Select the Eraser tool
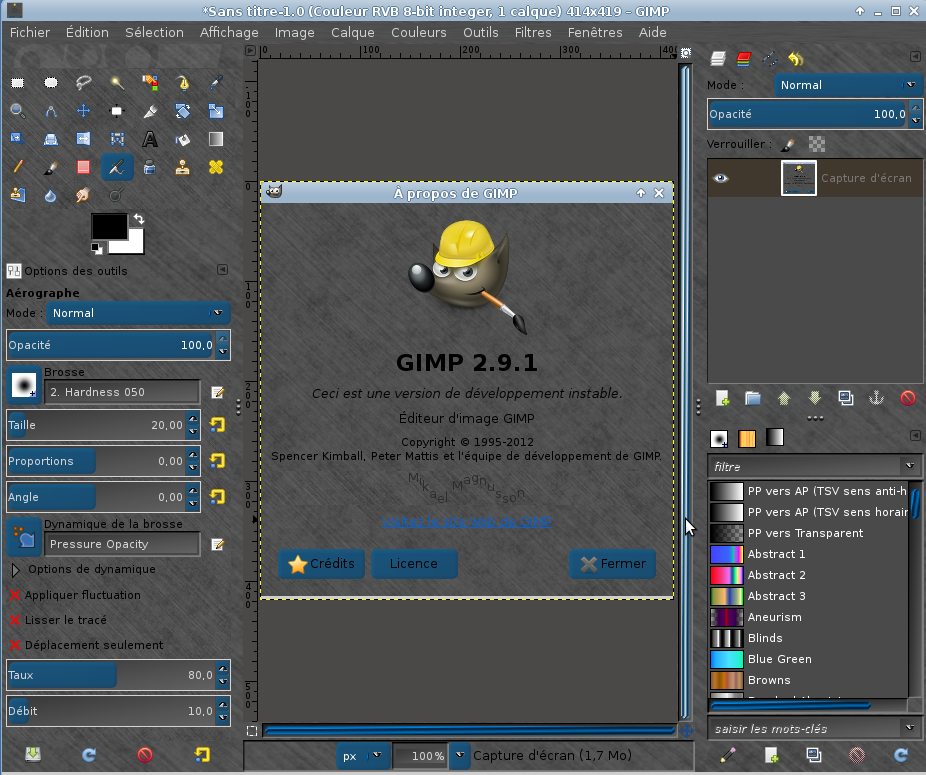 (x=84, y=167)
